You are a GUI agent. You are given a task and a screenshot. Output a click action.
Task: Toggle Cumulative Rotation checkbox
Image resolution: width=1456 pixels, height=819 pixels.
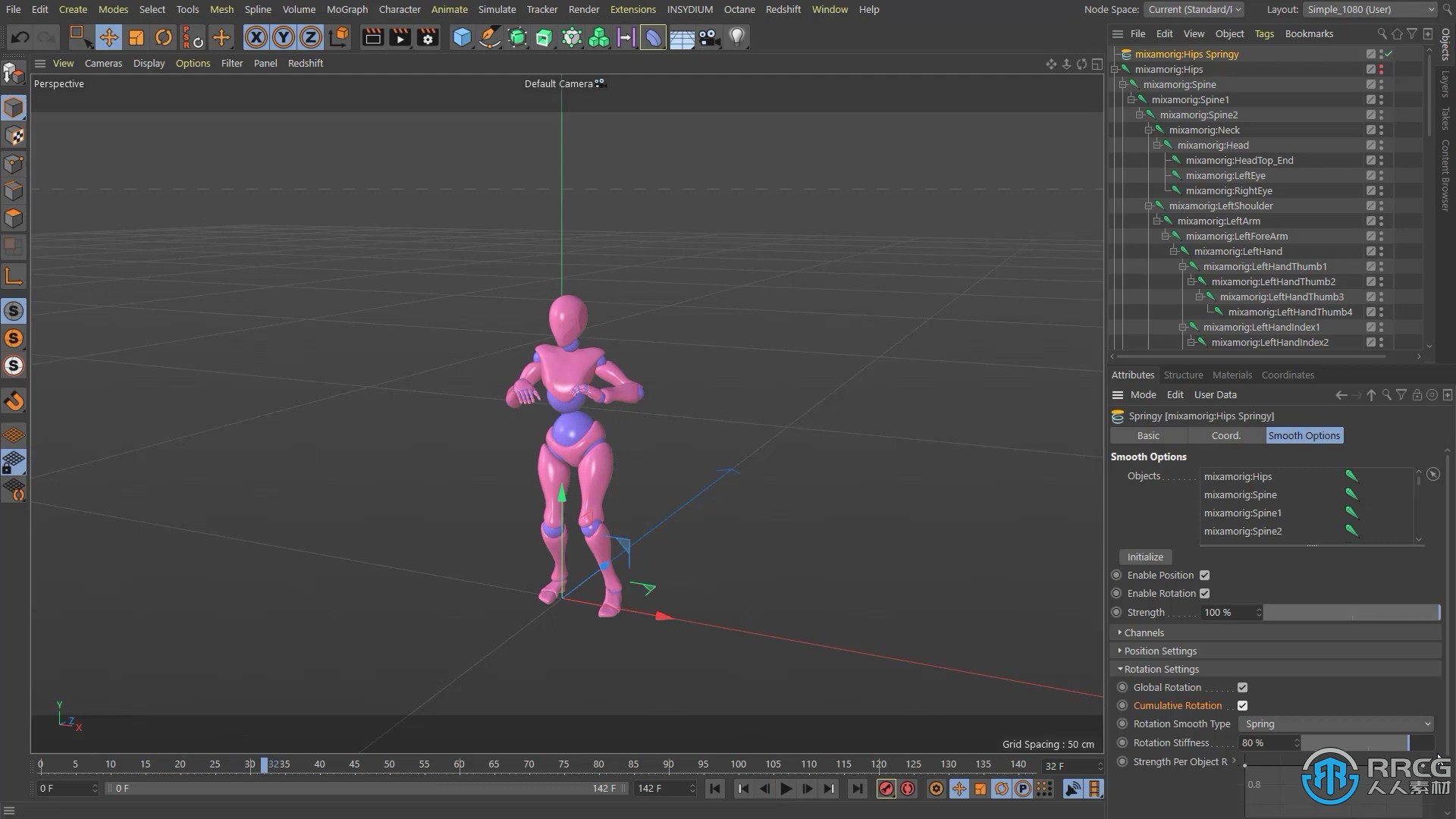[1242, 705]
